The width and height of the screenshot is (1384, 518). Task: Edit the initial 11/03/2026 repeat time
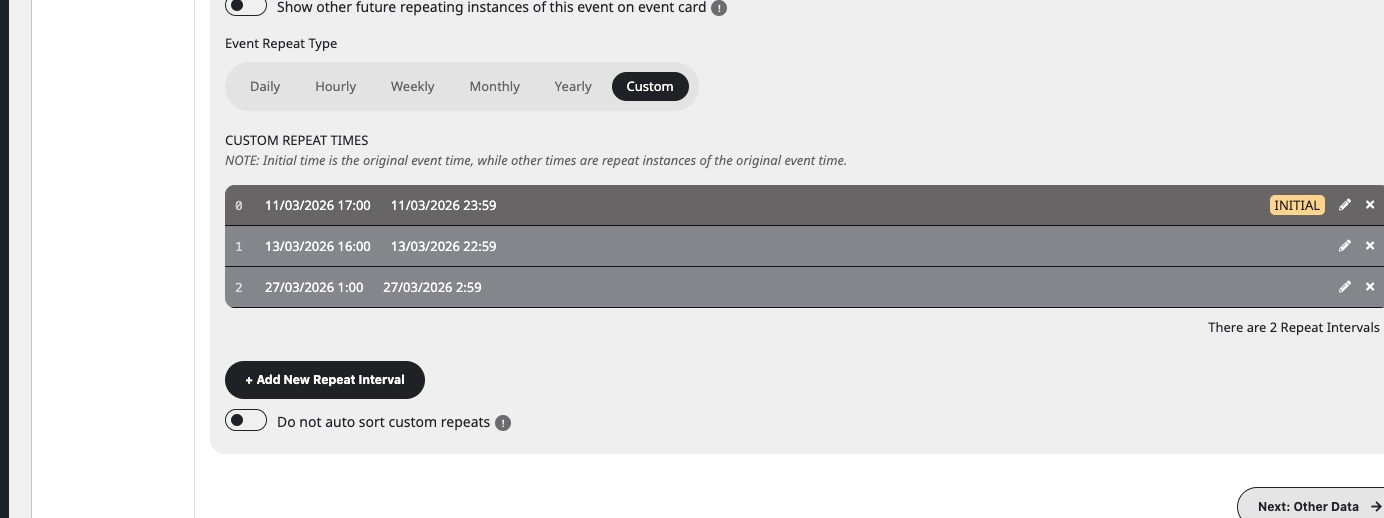coord(1345,205)
